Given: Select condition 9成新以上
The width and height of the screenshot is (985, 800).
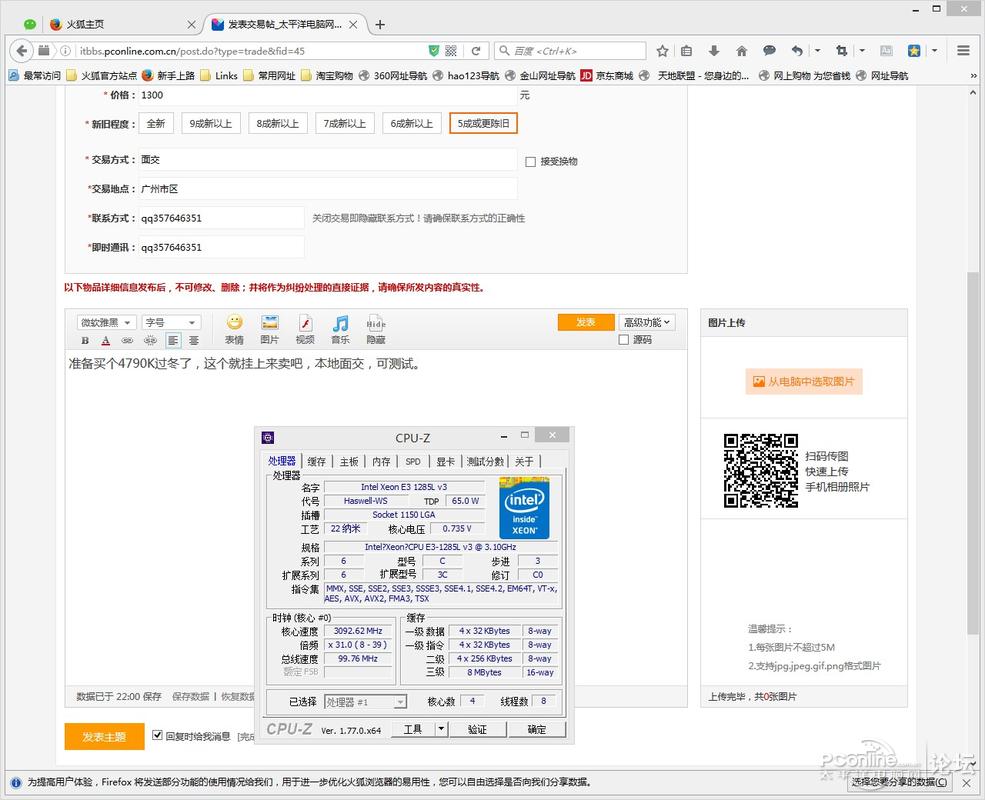Looking at the screenshot, I should (210, 124).
